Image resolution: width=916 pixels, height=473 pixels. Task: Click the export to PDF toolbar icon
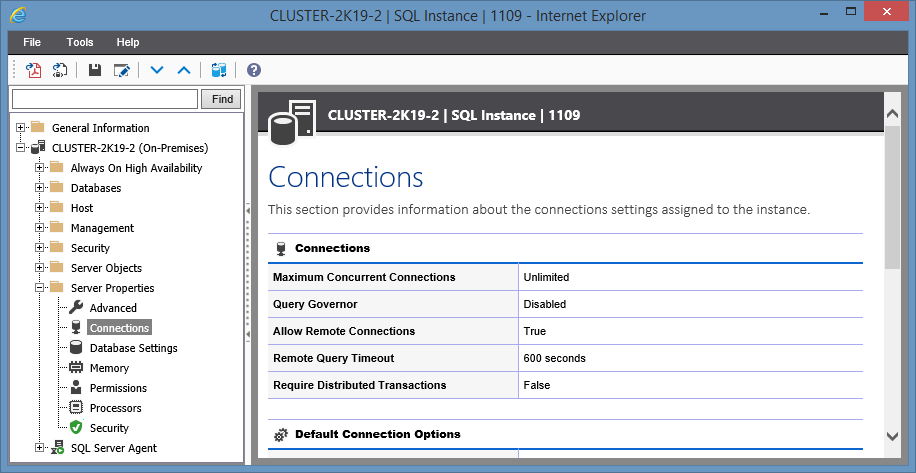pos(33,71)
